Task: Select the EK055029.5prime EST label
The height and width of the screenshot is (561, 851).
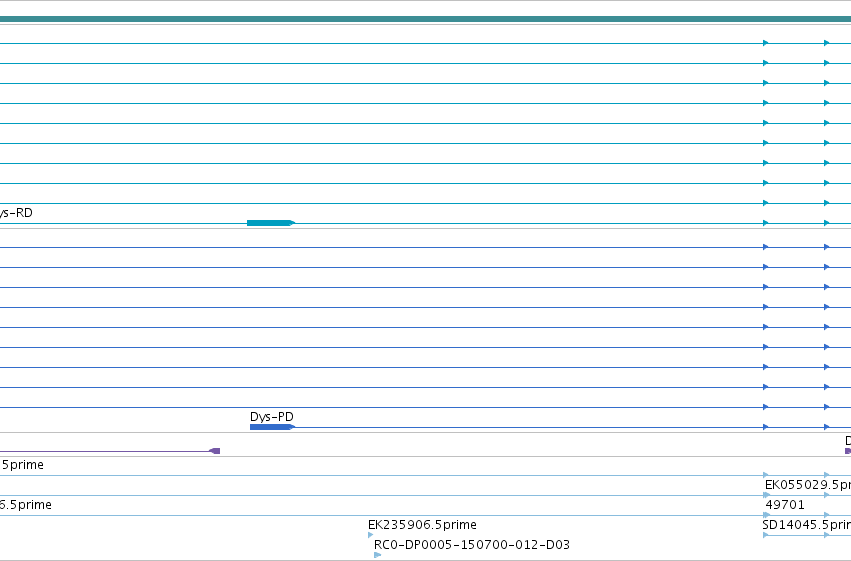Action: (x=808, y=484)
